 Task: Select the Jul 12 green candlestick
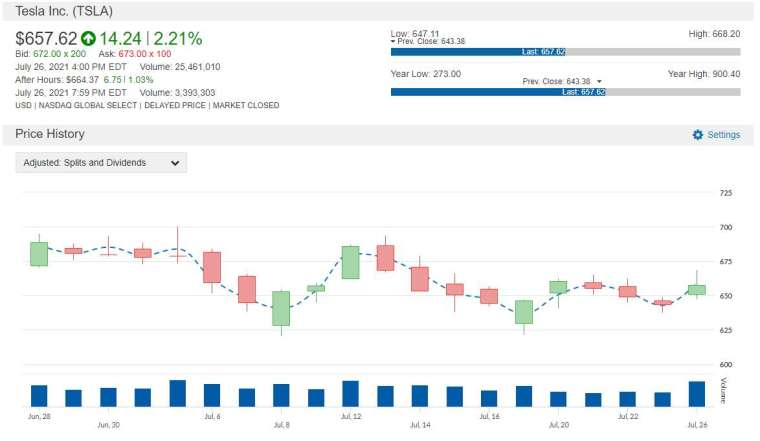350,262
